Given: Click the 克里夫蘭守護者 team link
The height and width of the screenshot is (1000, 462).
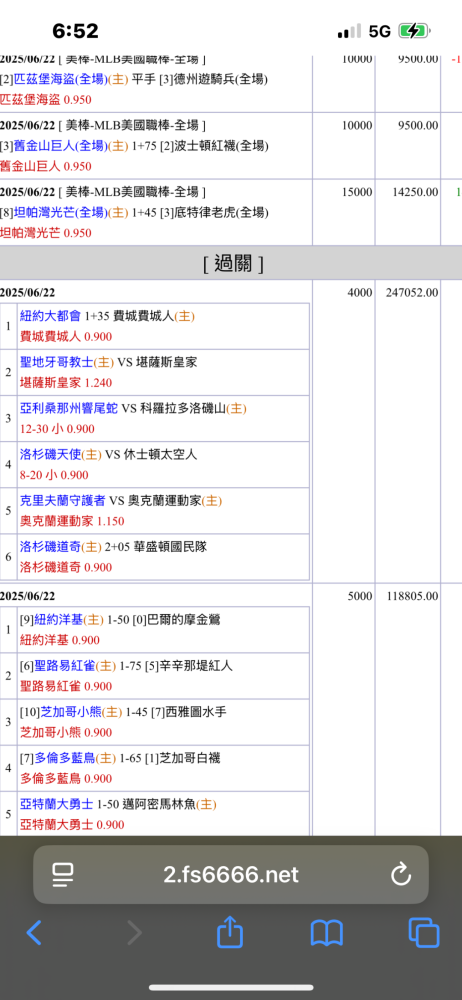Looking at the screenshot, I should click(x=63, y=501).
